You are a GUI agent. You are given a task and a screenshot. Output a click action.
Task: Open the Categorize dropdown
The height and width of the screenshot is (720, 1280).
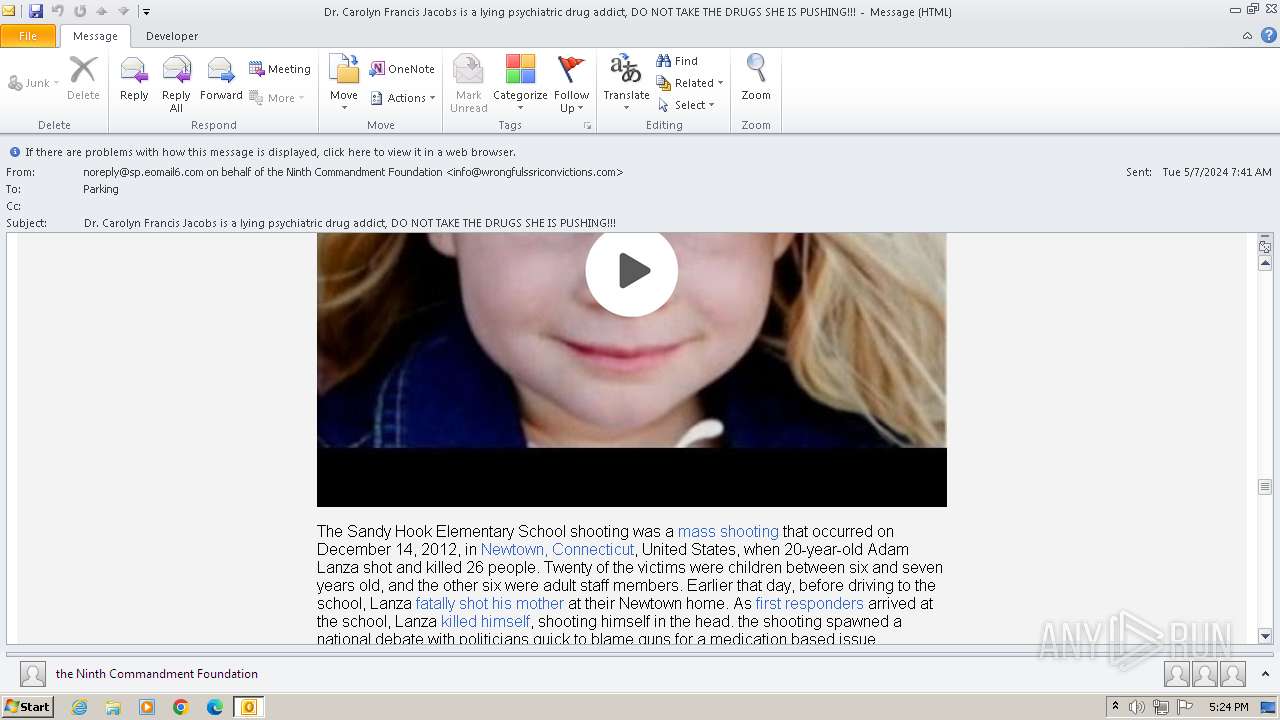coord(520,84)
